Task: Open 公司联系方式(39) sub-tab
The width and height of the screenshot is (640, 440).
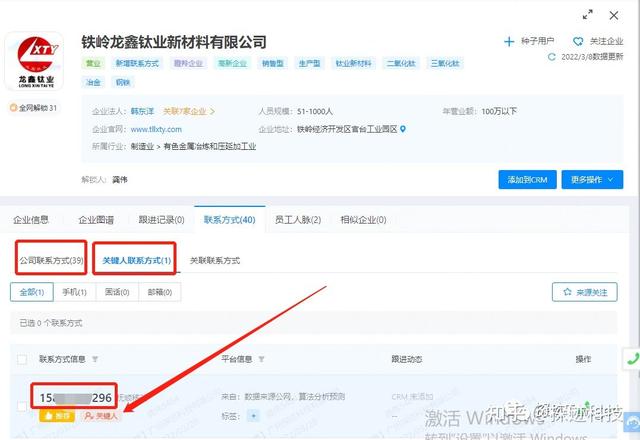Action: pos(51,260)
